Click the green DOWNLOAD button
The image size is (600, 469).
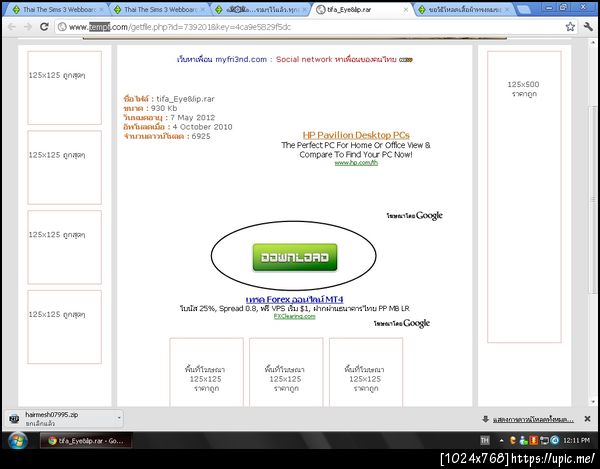click(295, 257)
